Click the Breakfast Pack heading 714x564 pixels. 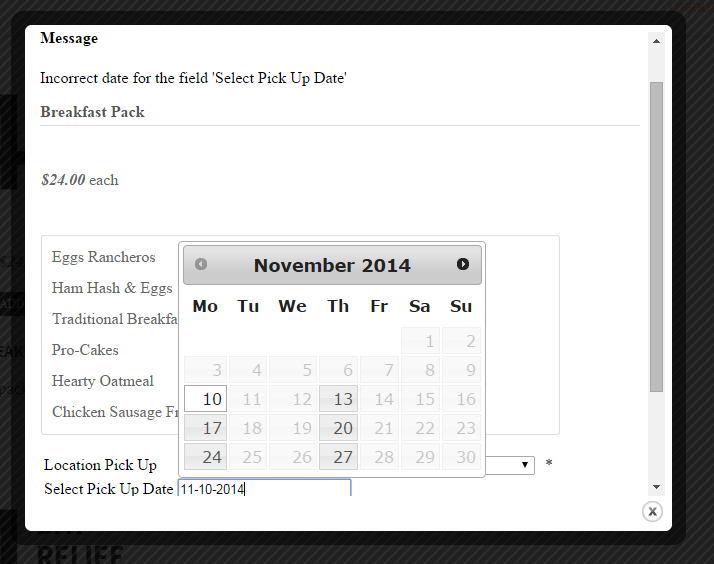(92, 112)
